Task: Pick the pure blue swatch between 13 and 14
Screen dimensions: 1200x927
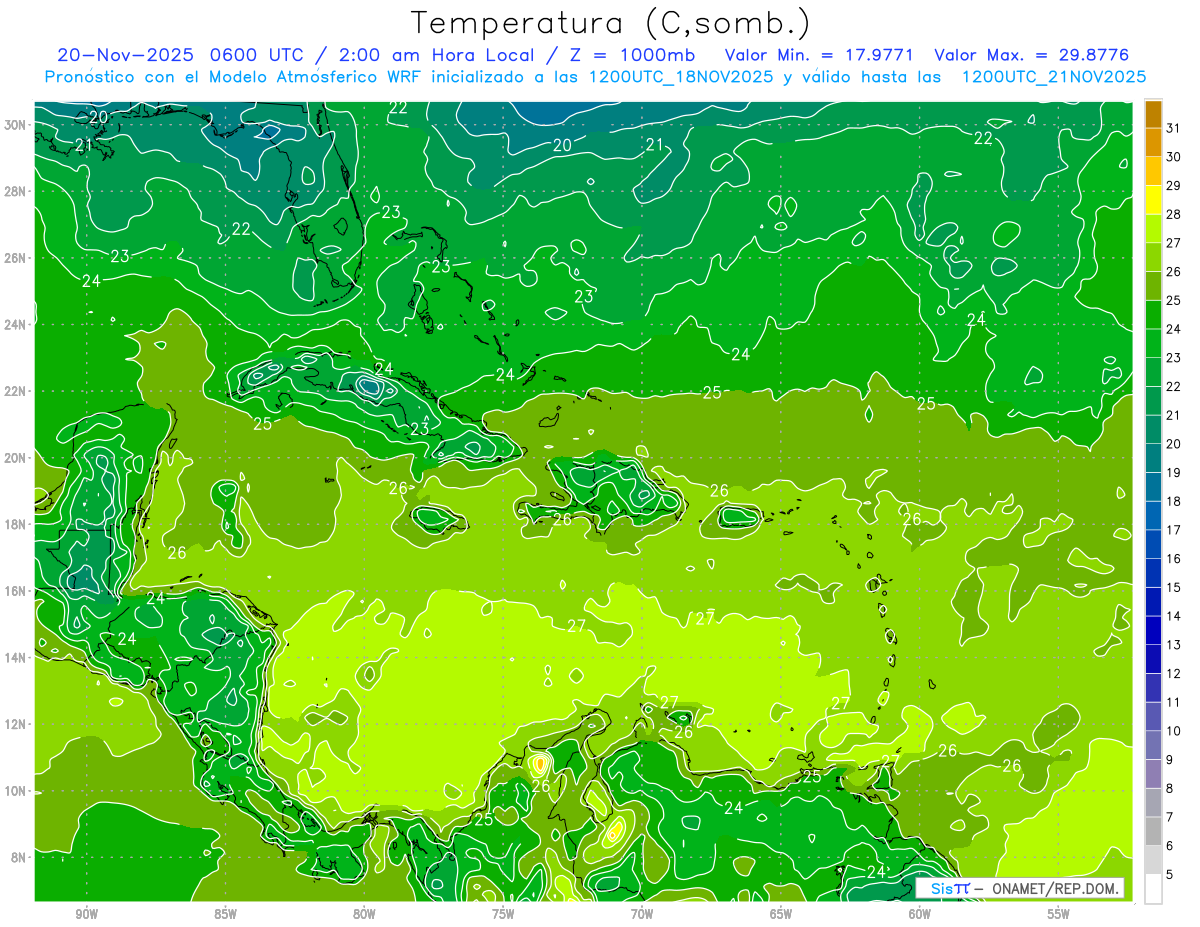Action: point(1153,630)
